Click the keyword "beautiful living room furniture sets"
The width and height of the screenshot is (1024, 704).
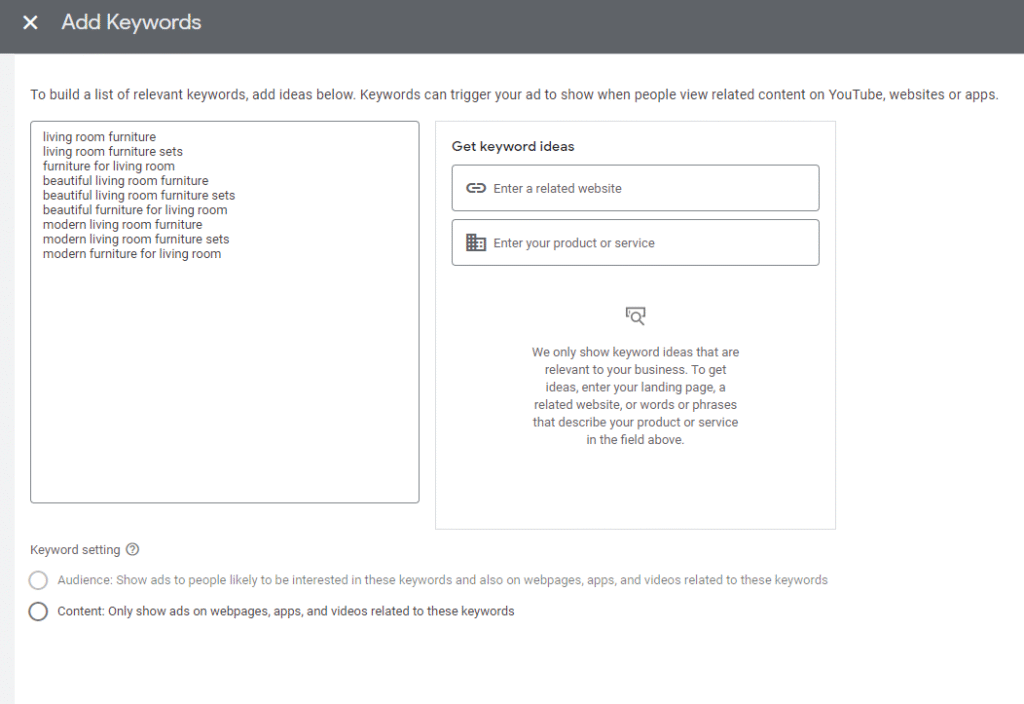[x=139, y=196]
